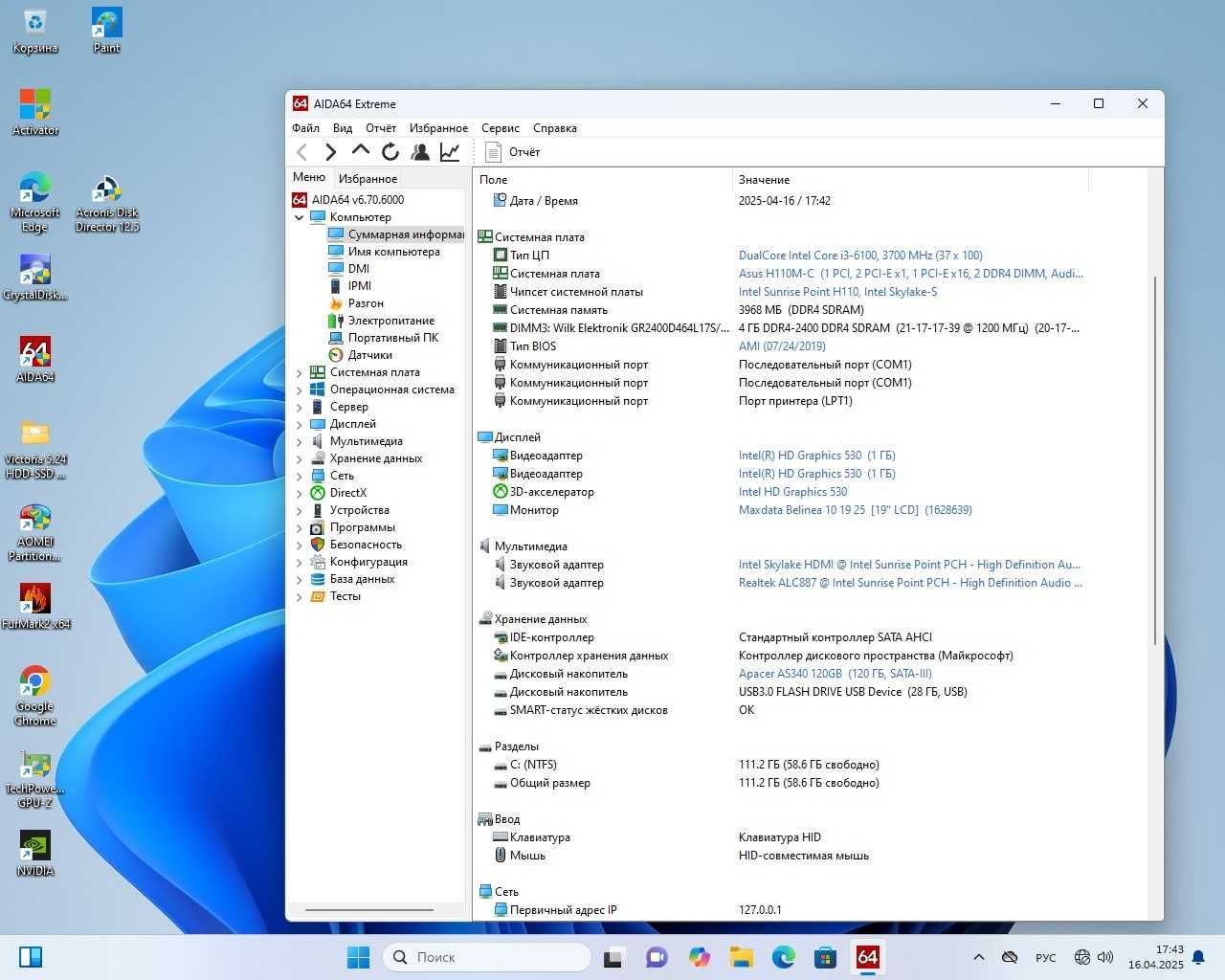Open the Victoria 5.24 HDD-SSD folder

click(35, 451)
